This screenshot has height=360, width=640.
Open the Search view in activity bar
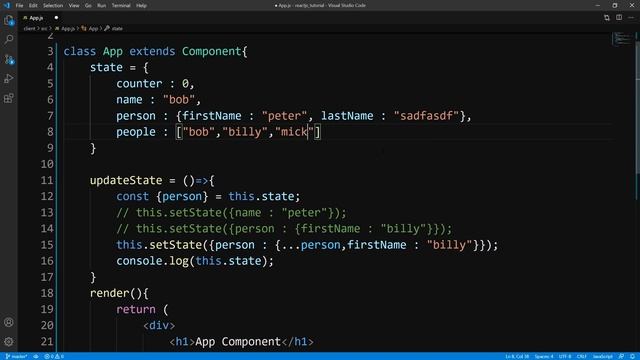pyautogui.click(x=9, y=40)
